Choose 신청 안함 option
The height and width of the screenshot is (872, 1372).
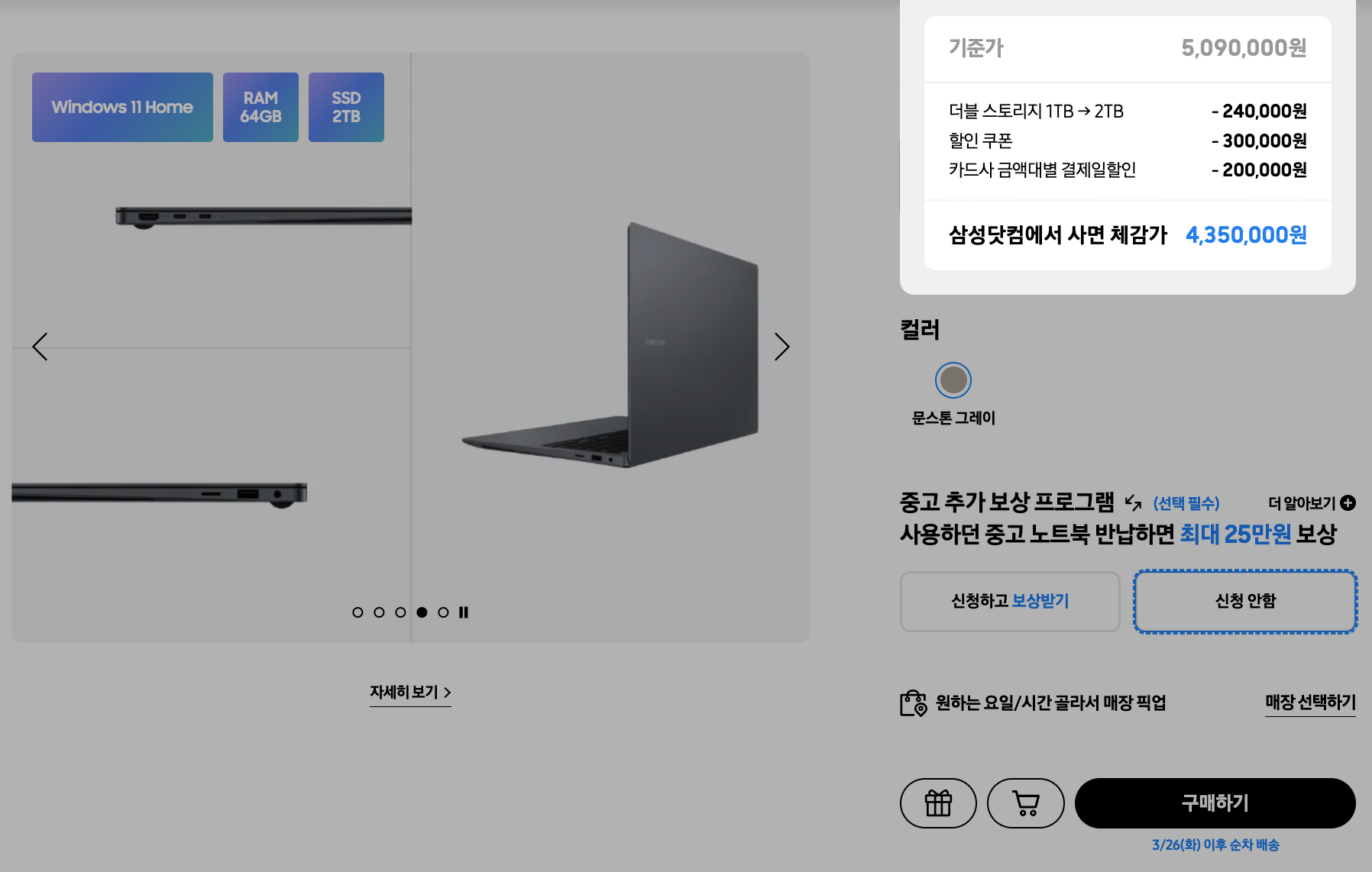1245,602
